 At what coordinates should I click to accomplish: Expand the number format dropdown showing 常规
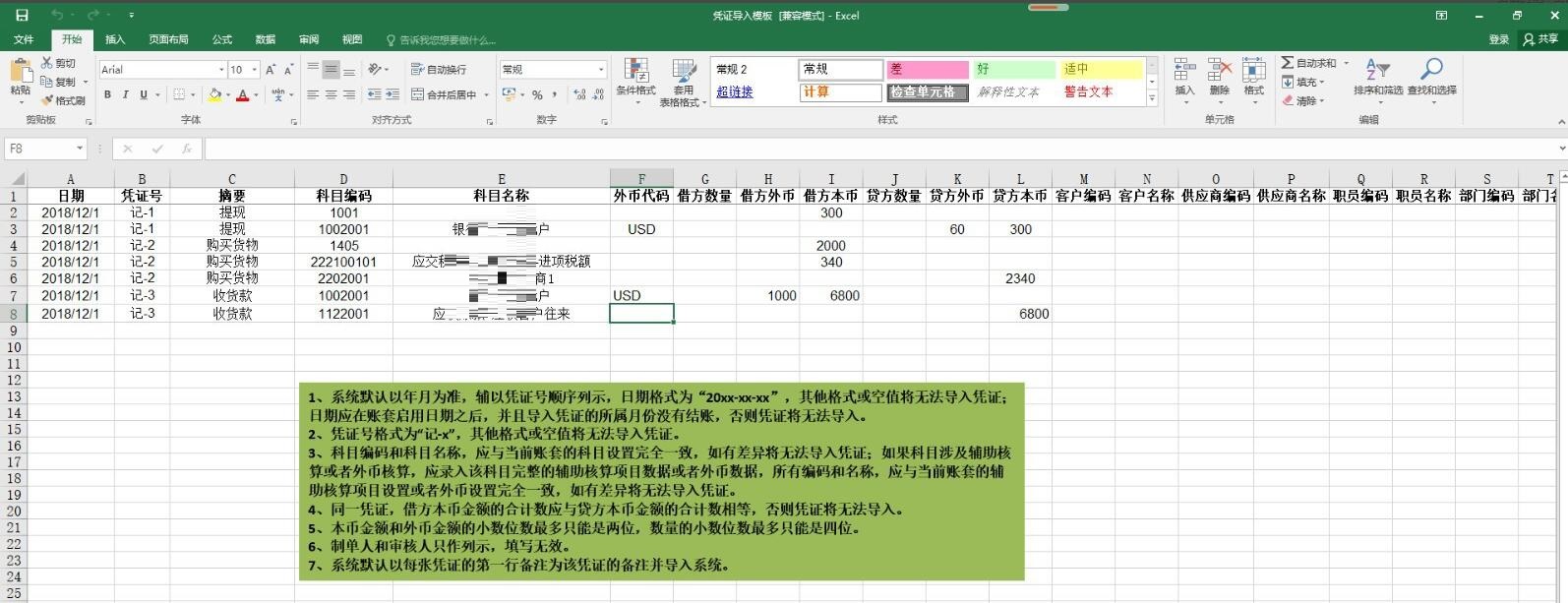601,70
